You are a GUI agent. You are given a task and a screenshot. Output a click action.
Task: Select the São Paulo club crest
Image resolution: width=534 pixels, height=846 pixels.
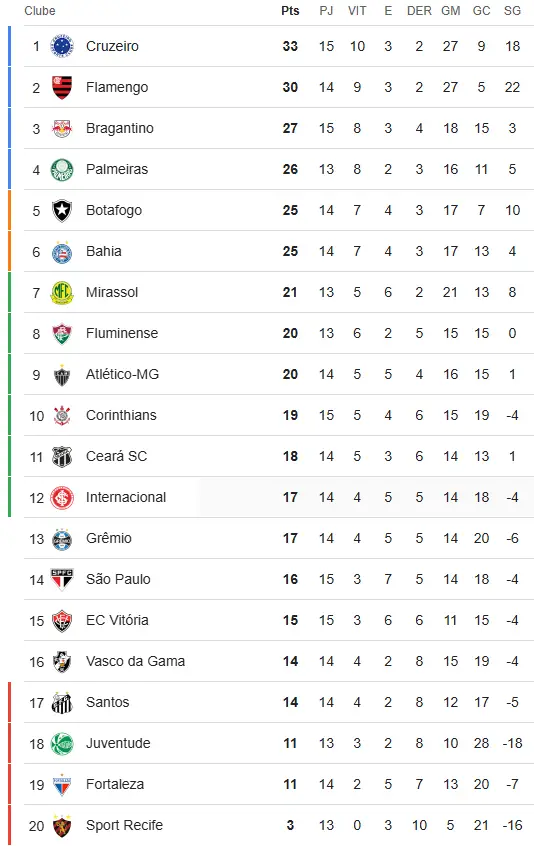tap(61, 579)
